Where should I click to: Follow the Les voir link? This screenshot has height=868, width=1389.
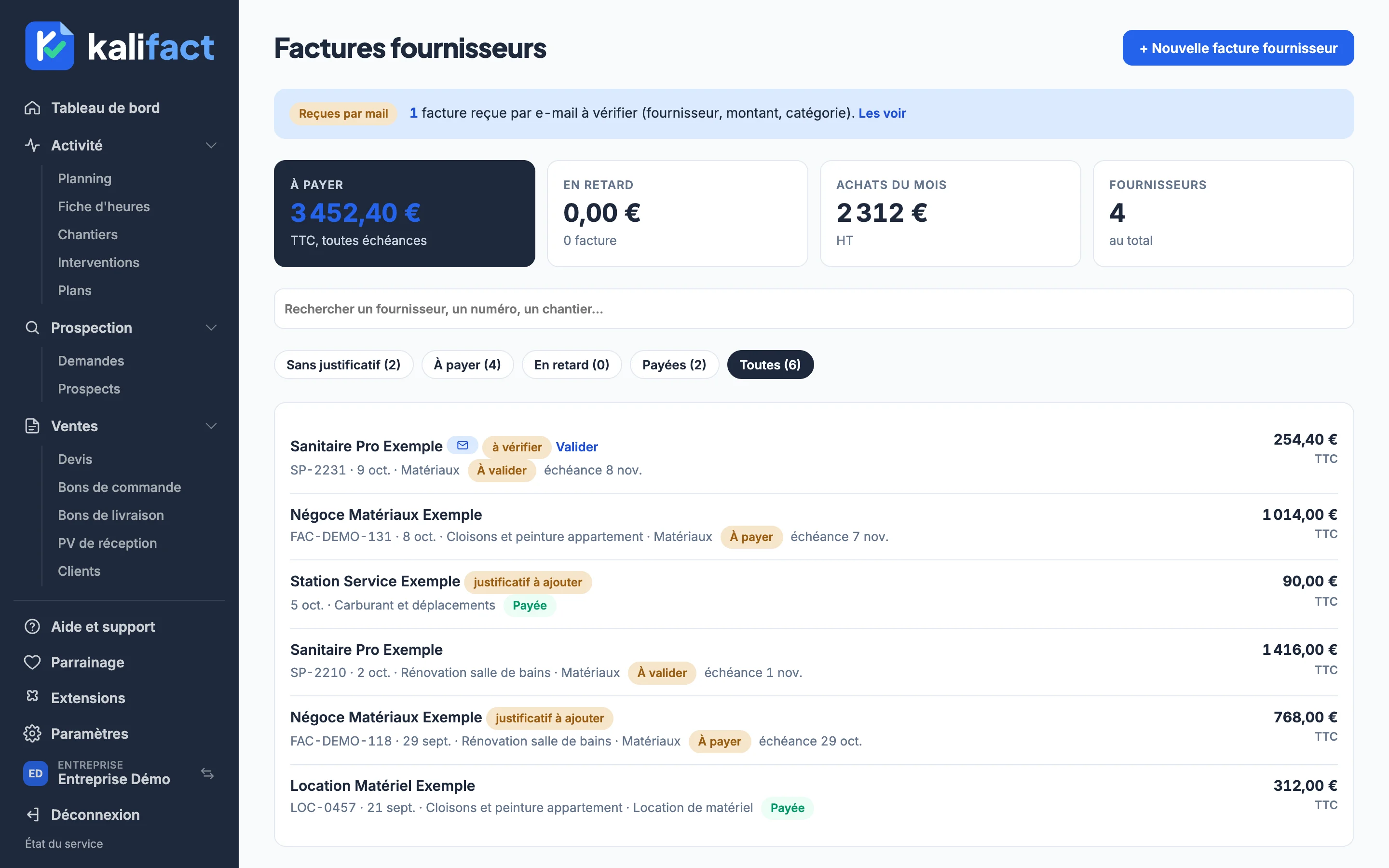tap(882, 113)
